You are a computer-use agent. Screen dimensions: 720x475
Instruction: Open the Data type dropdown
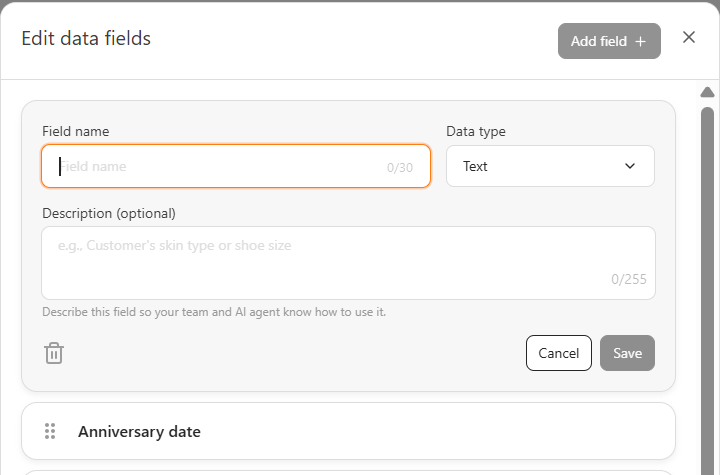coord(550,166)
